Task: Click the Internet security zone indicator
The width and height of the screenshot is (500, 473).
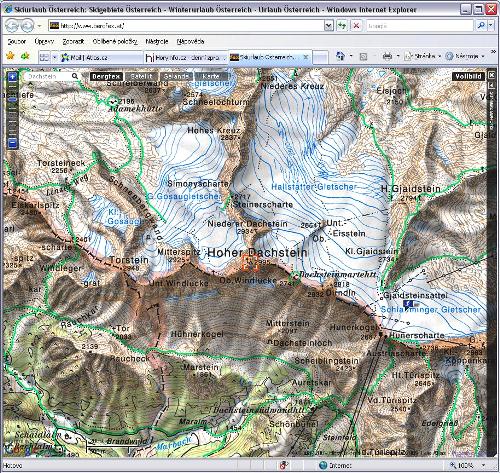Action: [335, 465]
